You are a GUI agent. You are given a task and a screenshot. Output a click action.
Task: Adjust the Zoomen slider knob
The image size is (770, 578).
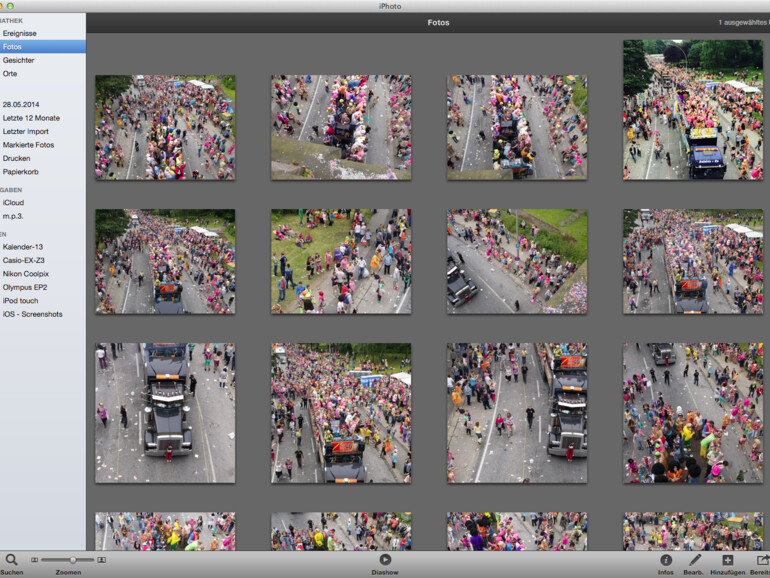click(73, 560)
